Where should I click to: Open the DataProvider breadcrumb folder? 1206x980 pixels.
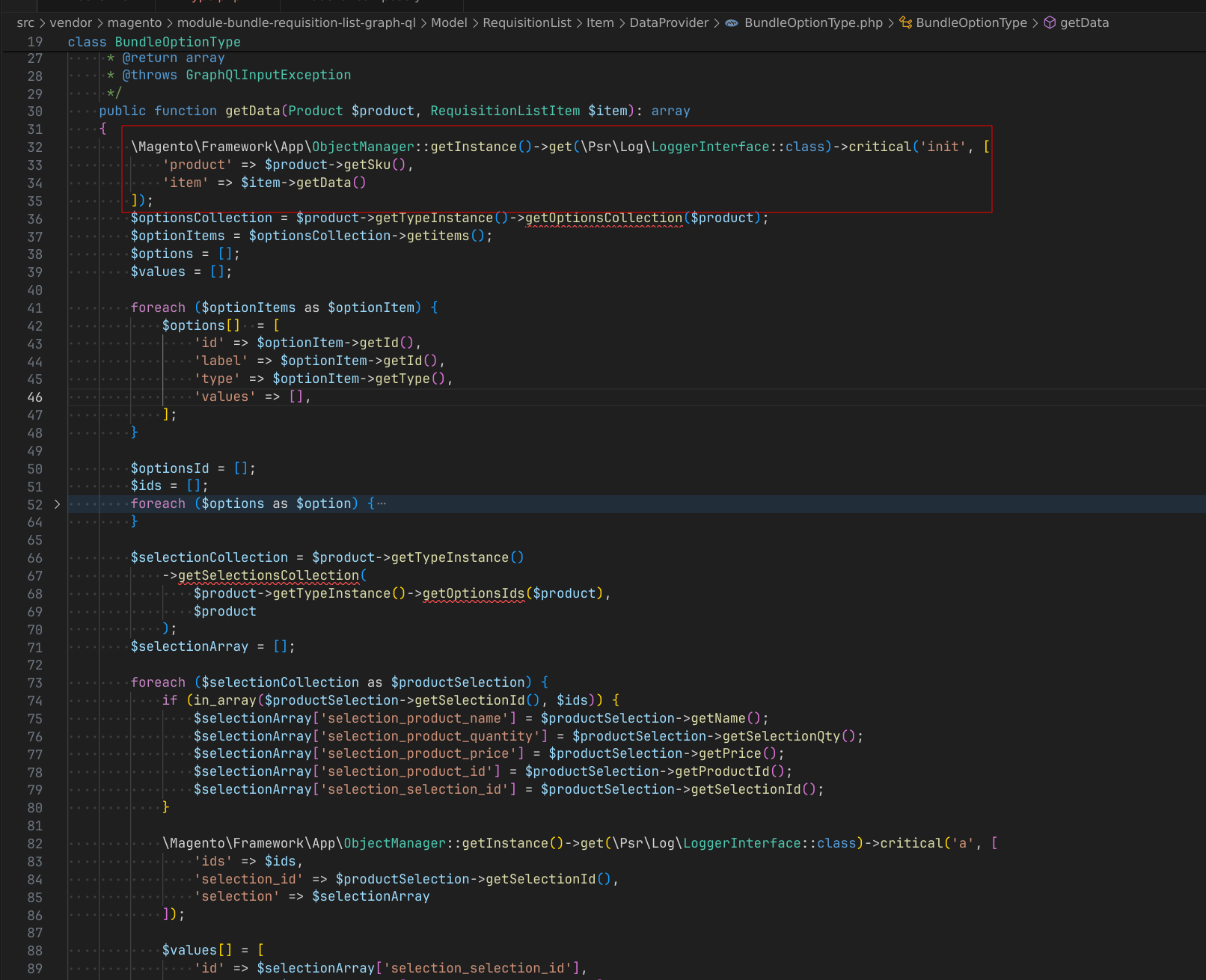(669, 23)
